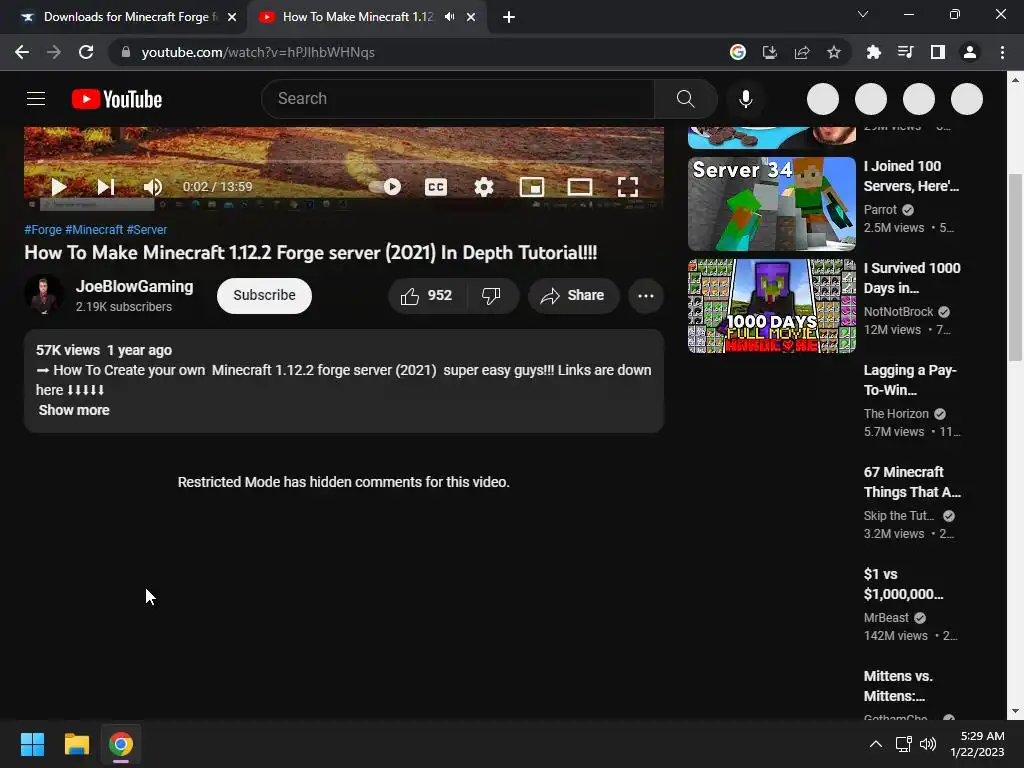Expand description with Show more
This screenshot has width=1024, height=768.
pos(74,410)
